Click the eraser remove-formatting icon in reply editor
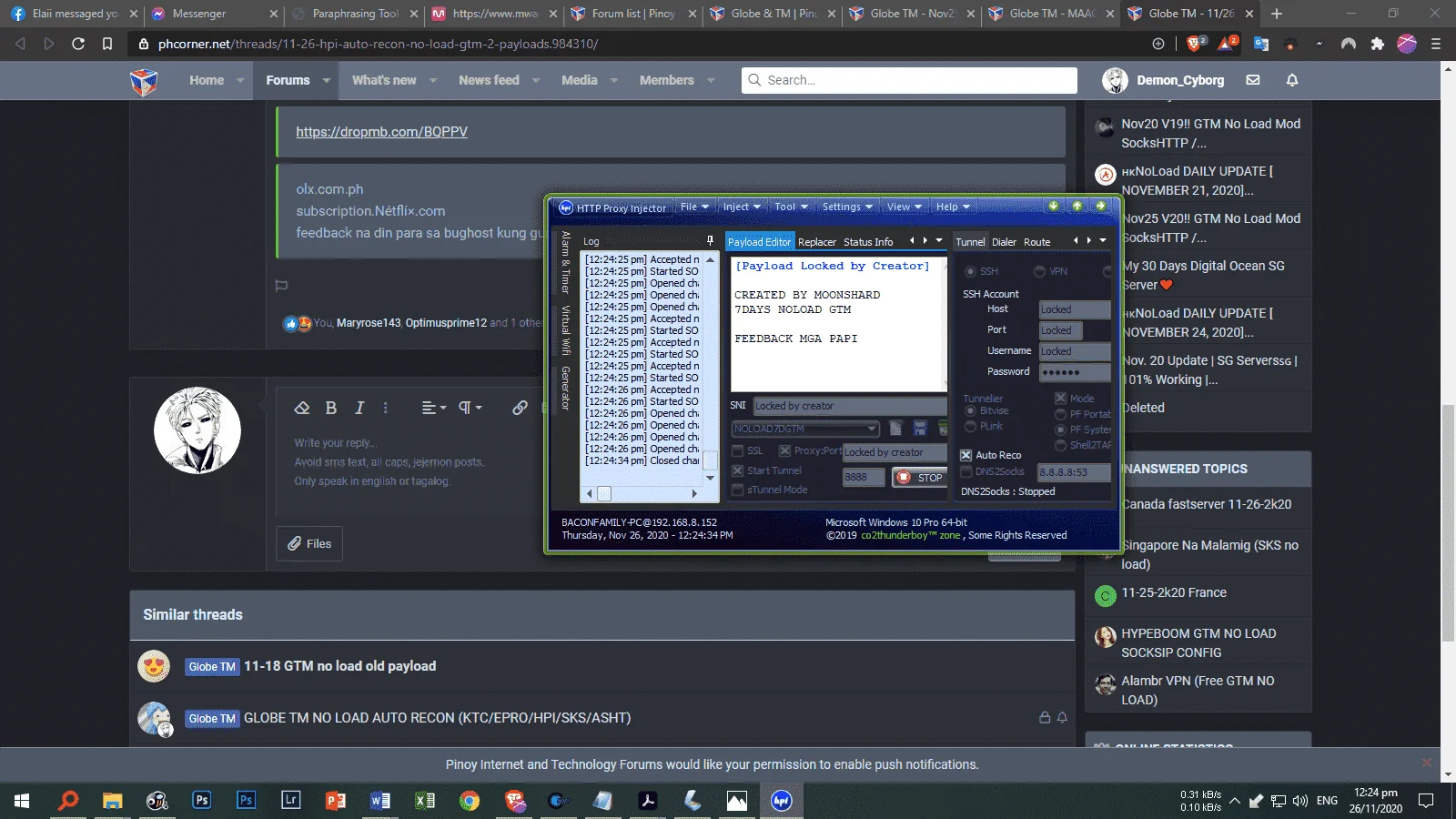The image size is (1456, 819). click(x=302, y=408)
